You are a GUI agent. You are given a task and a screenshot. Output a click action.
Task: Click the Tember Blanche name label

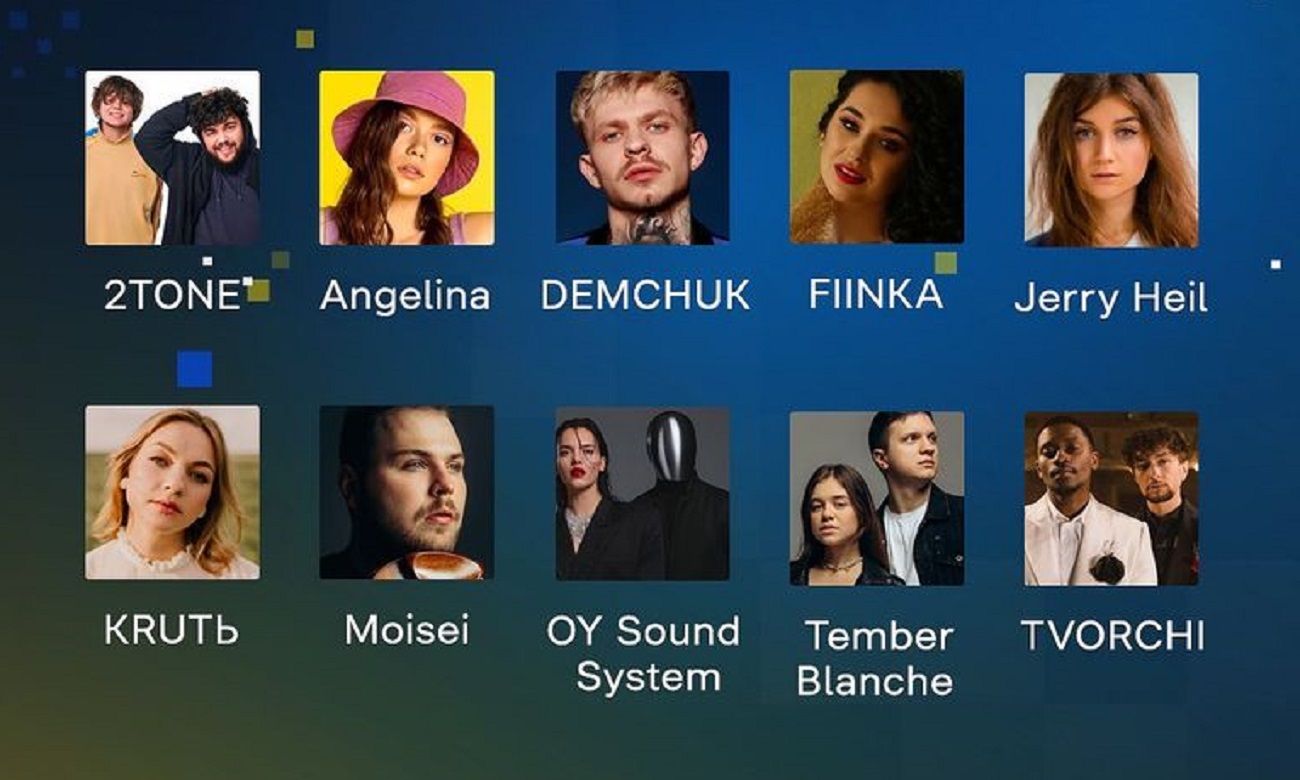875,658
